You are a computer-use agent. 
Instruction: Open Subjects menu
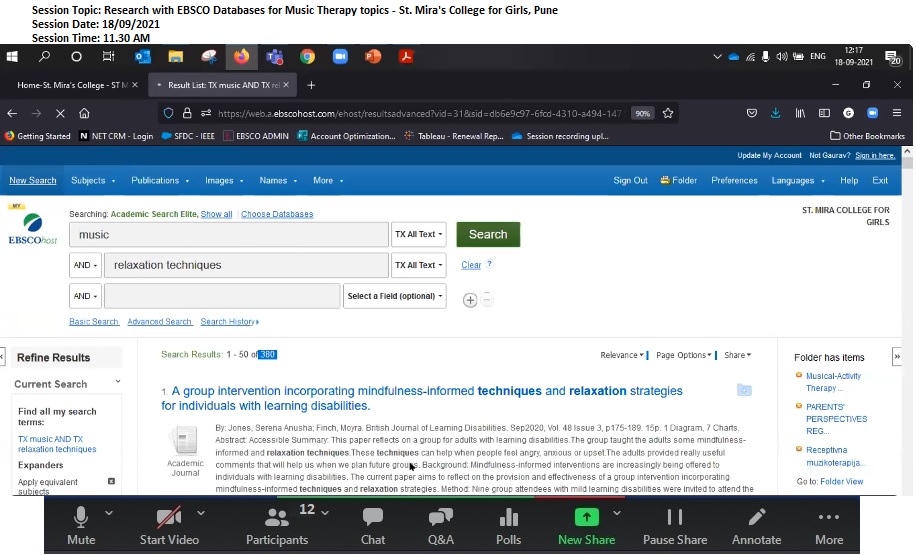pyautogui.click(x=93, y=181)
